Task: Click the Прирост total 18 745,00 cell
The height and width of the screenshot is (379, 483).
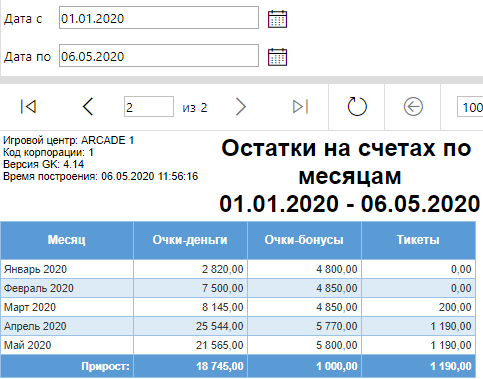Action: (x=190, y=366)
